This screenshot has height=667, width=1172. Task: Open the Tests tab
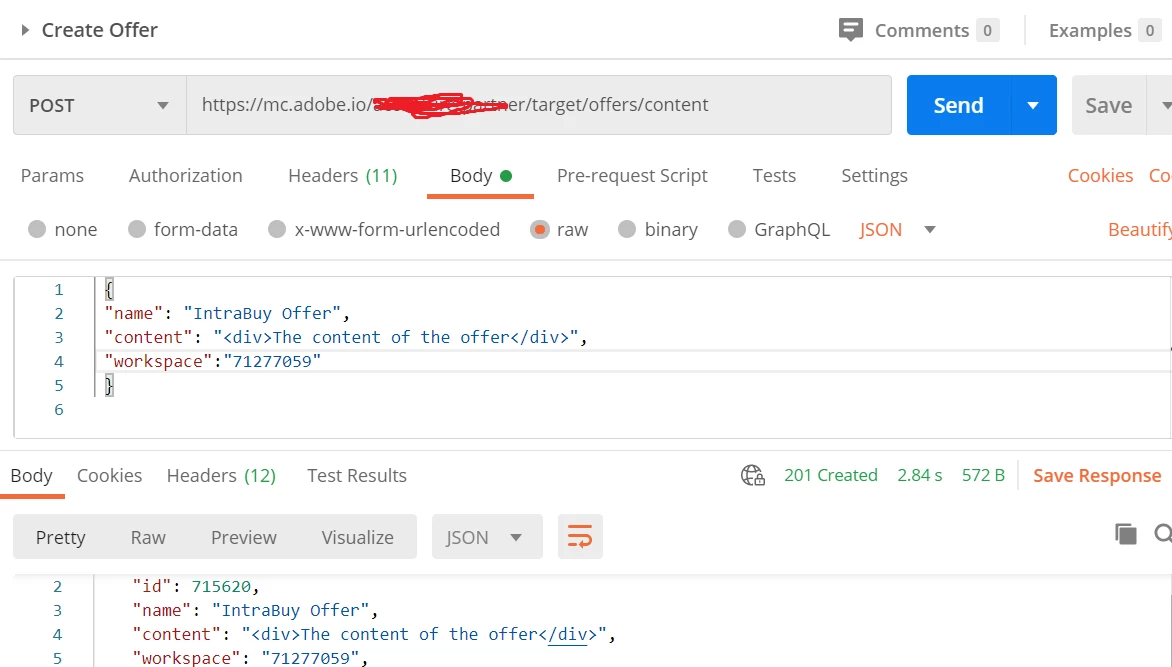(x=774, y=176)
